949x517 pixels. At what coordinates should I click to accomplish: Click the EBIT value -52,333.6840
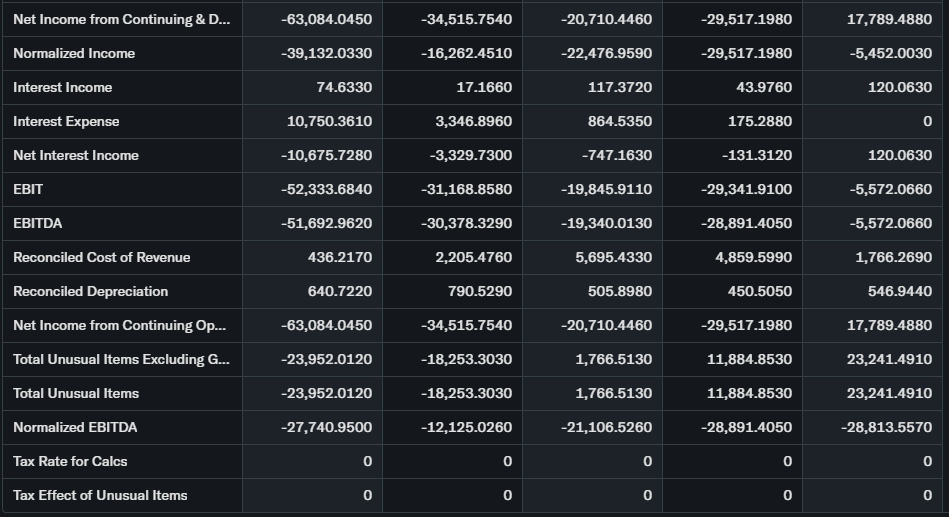326,189
